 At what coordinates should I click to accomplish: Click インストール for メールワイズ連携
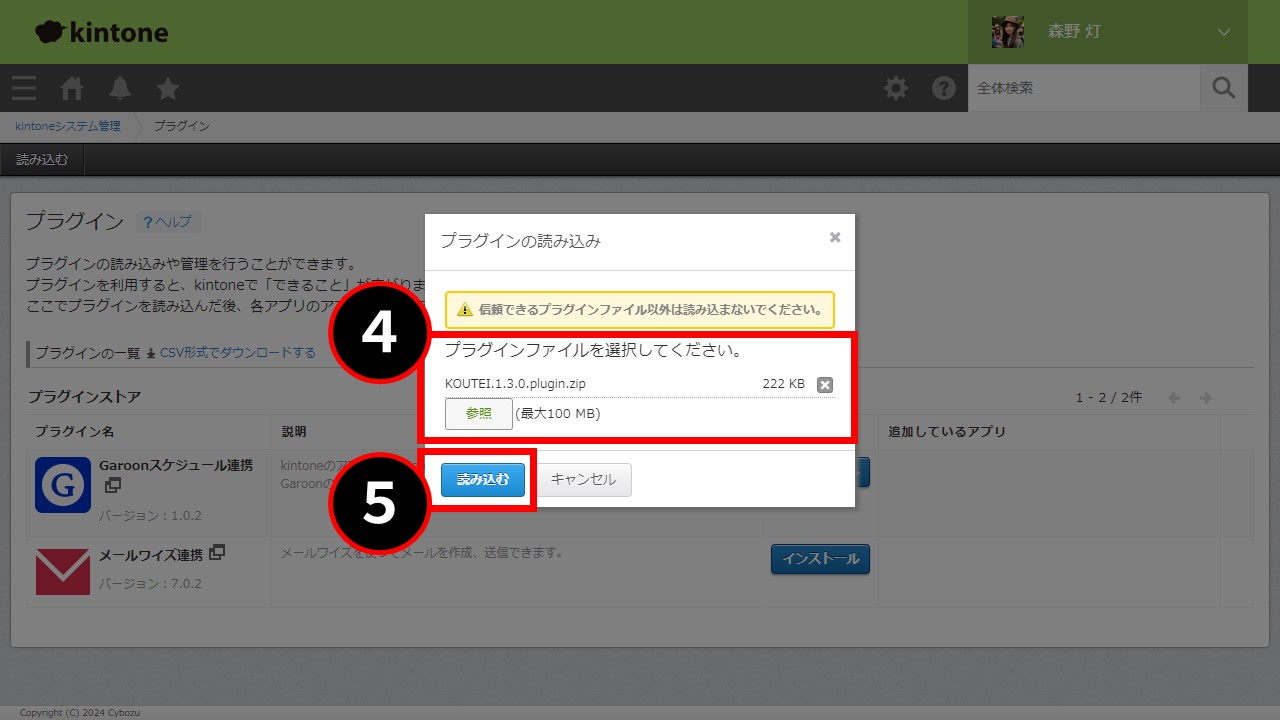point(820,559)
